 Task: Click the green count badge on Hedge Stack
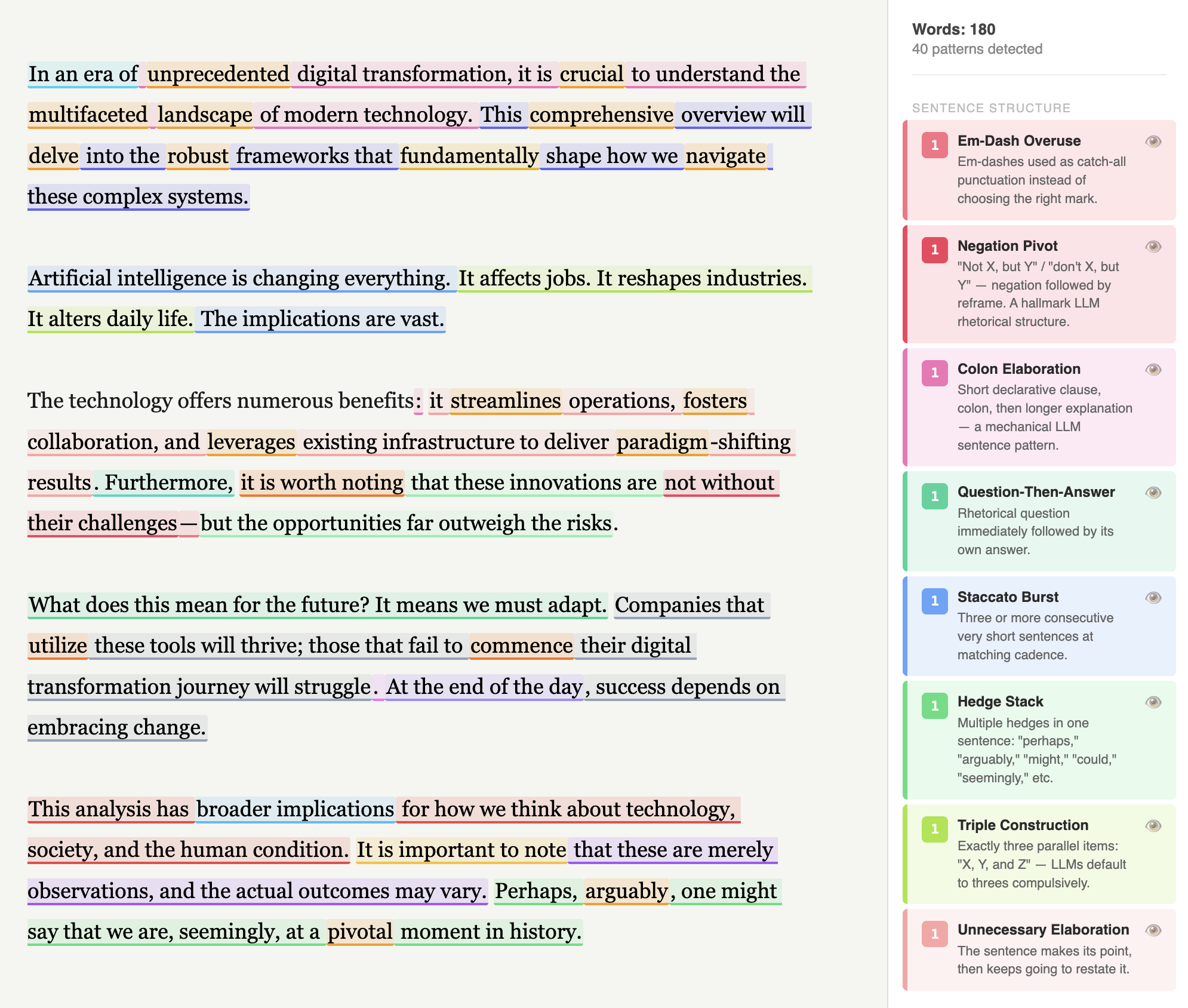coord(934,706)
